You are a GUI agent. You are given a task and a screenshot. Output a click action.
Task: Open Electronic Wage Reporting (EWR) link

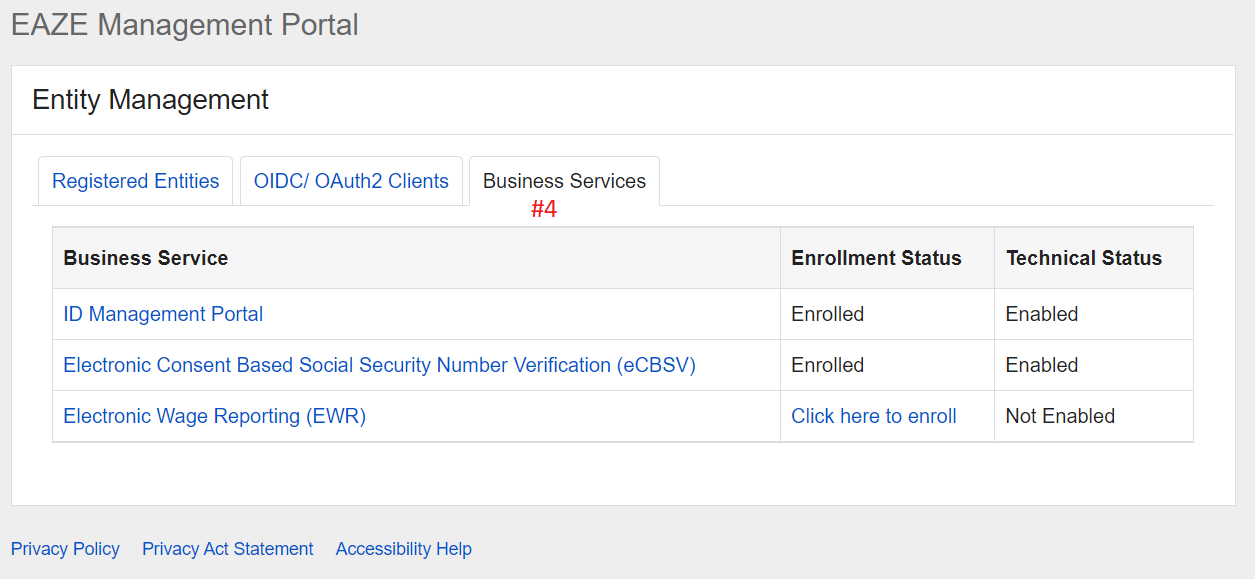214,416
